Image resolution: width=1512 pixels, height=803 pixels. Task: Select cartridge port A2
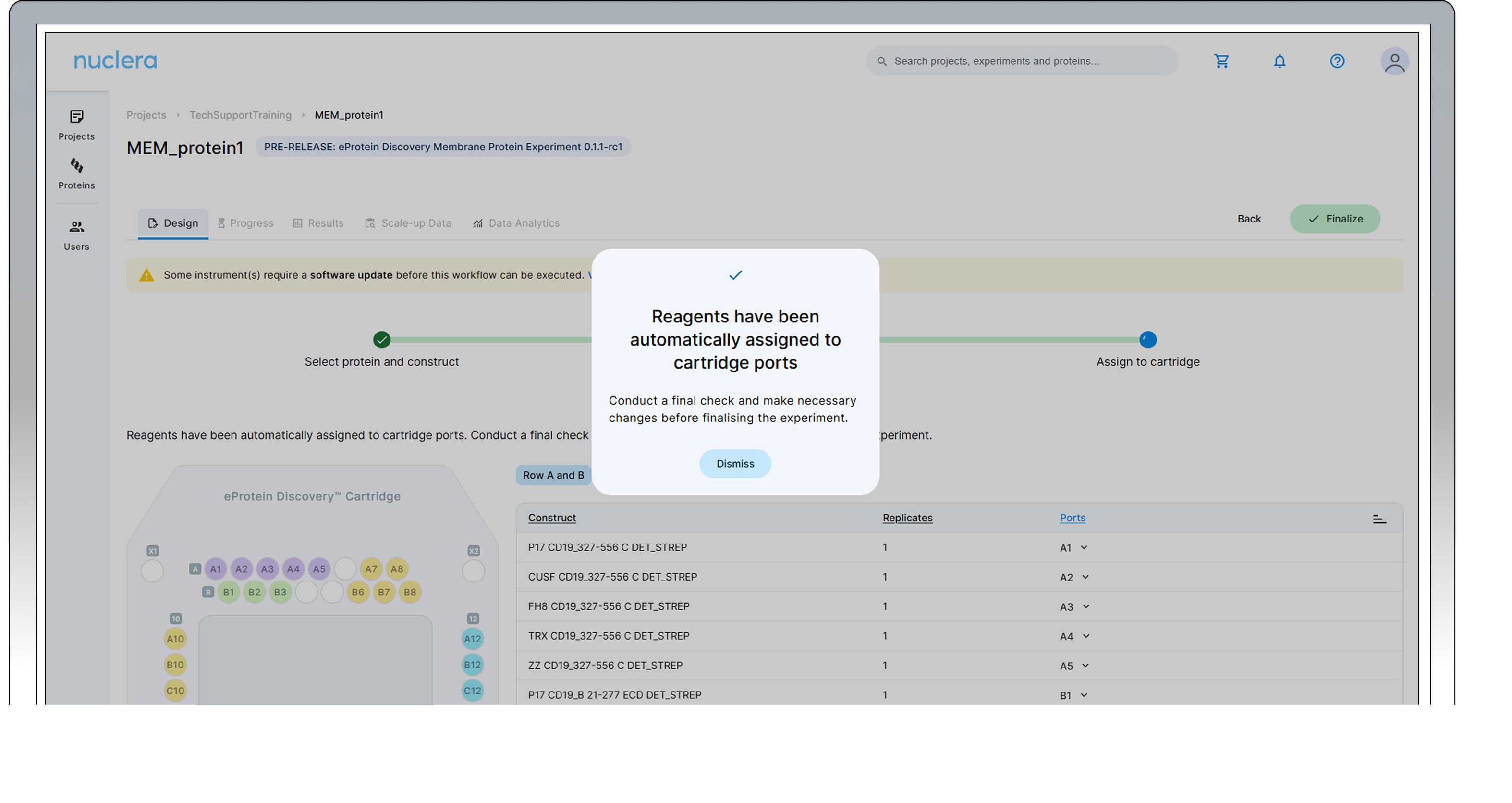click(x=241, y=568)
